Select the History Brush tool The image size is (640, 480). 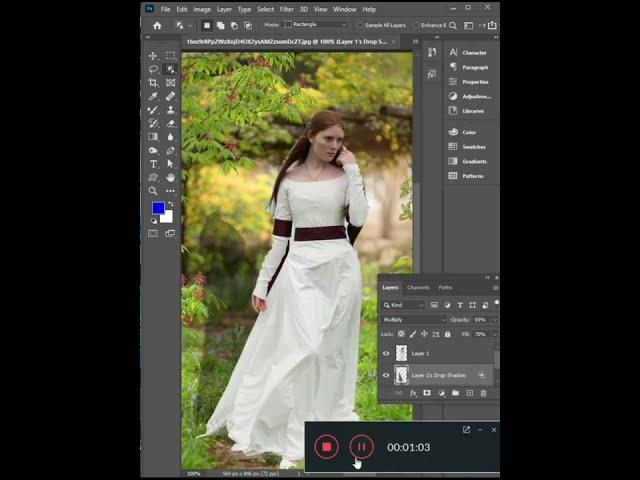[x=153, y=123]
